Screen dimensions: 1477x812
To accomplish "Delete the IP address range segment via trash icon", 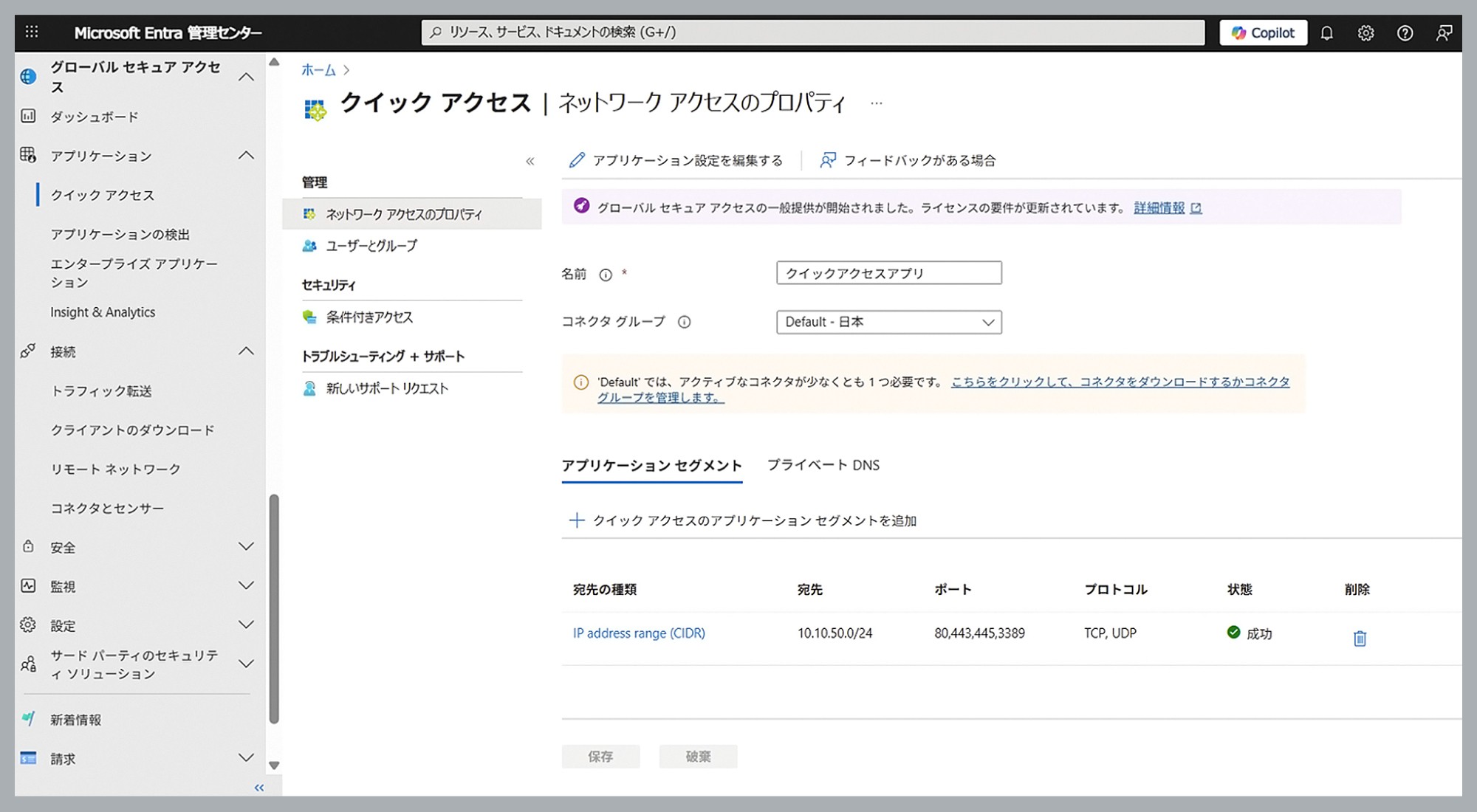I will click(1360, 637).
